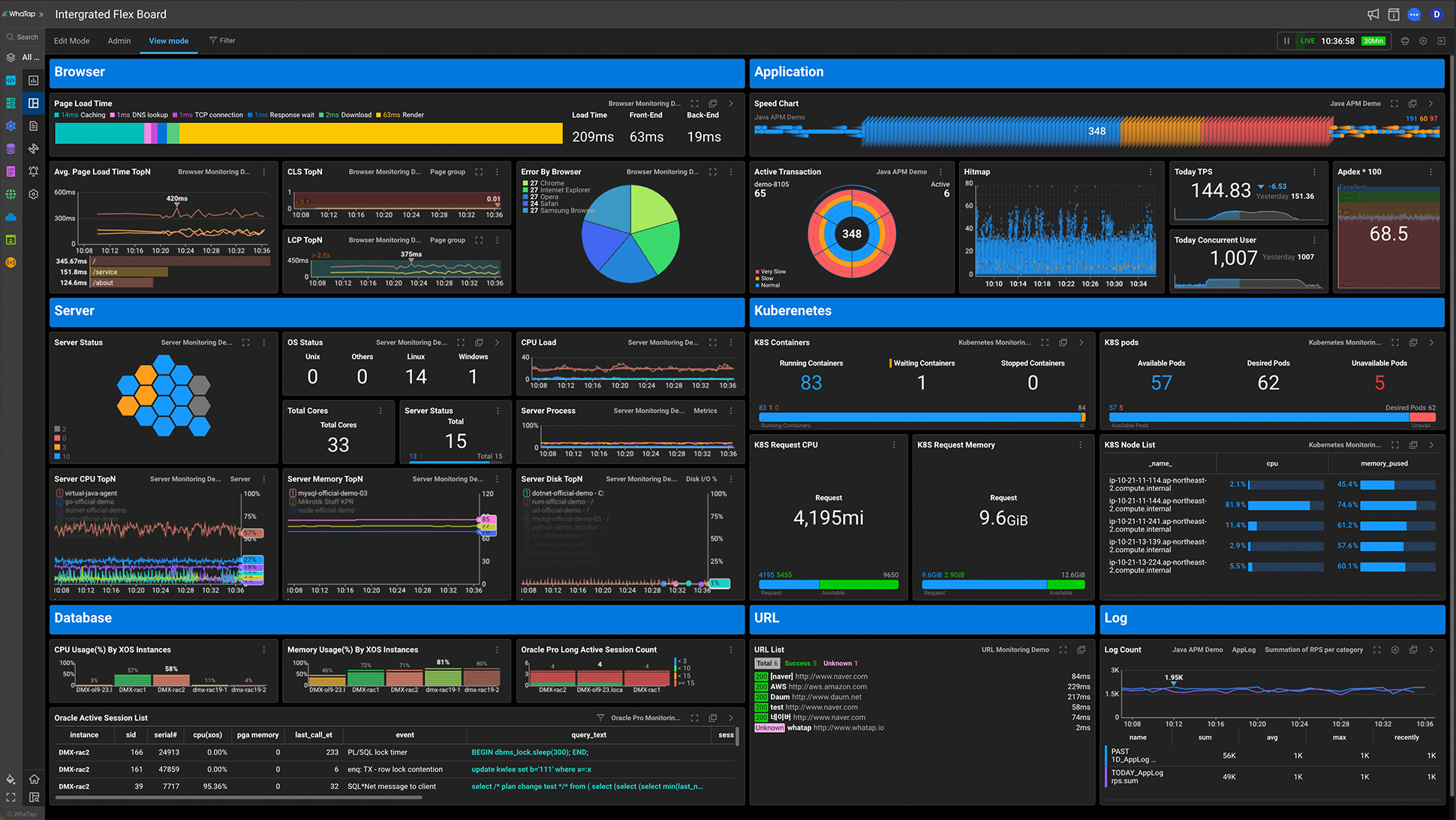
Task: Open the Admin tab
Action: [x=119, y=41]
